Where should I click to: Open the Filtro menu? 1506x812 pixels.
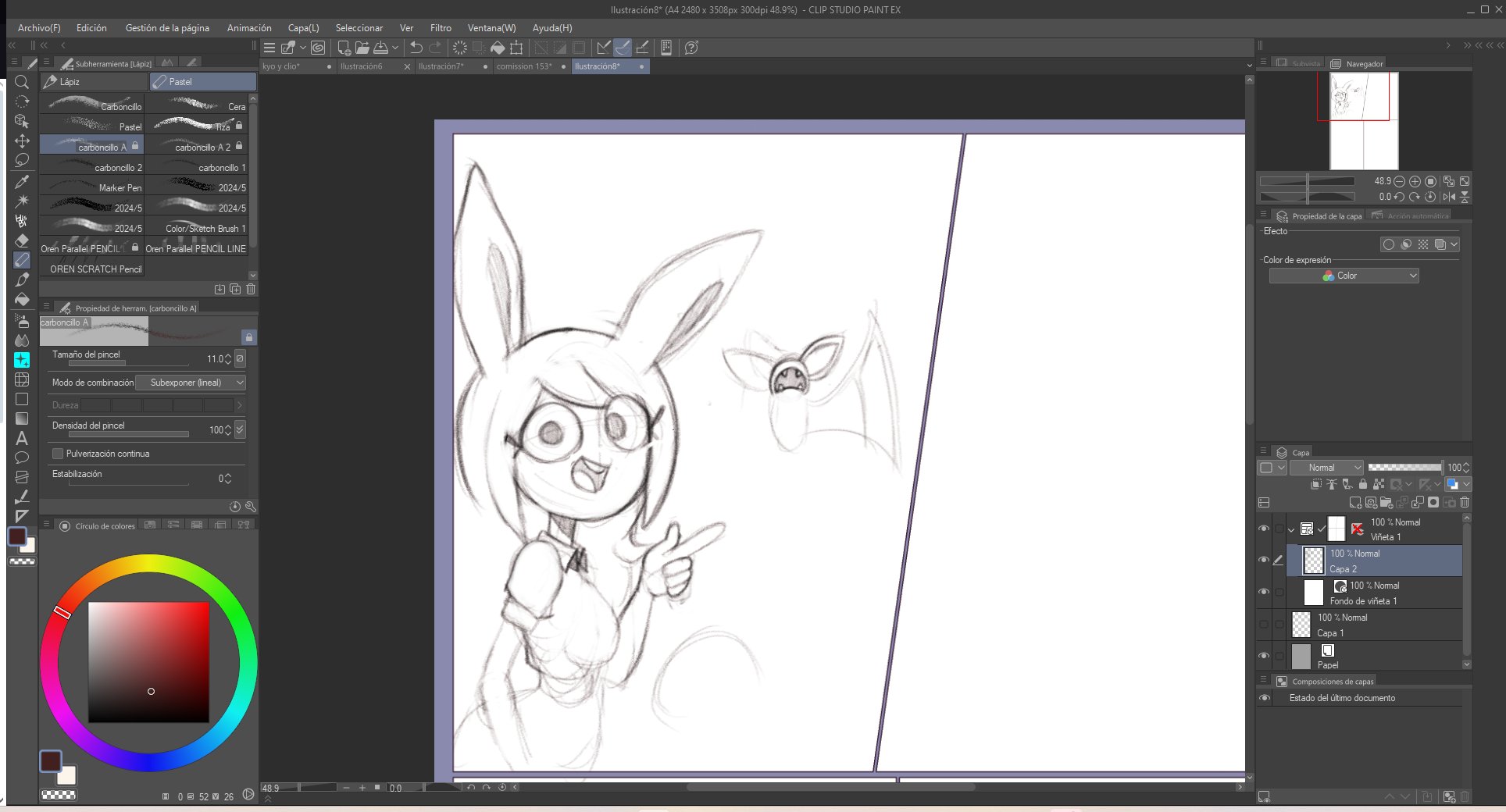441,27
